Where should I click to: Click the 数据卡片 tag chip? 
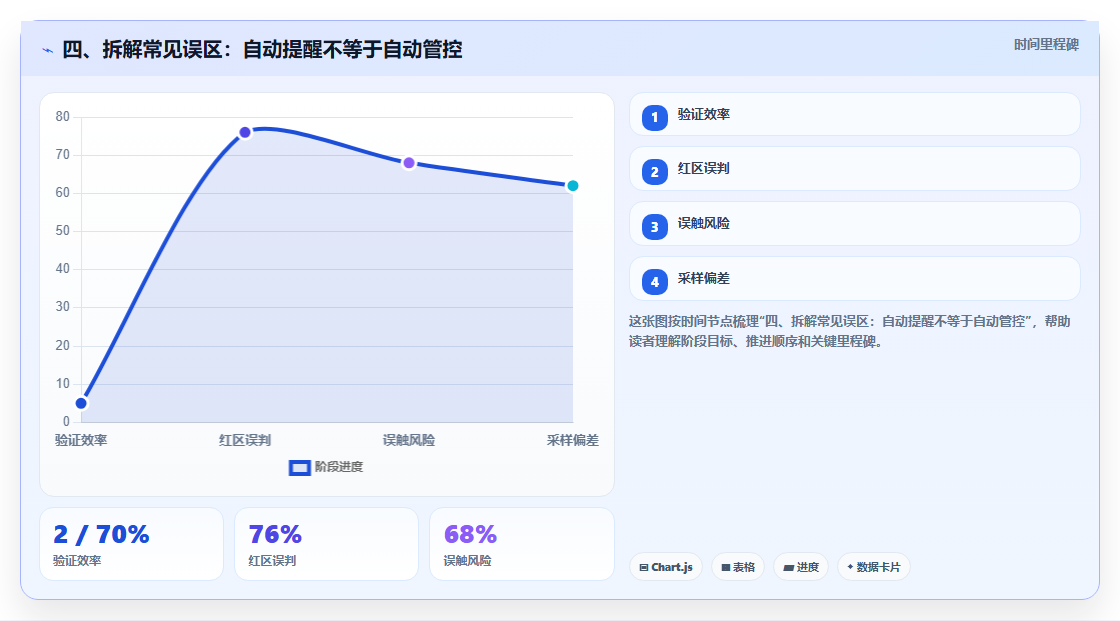(874, 567)
